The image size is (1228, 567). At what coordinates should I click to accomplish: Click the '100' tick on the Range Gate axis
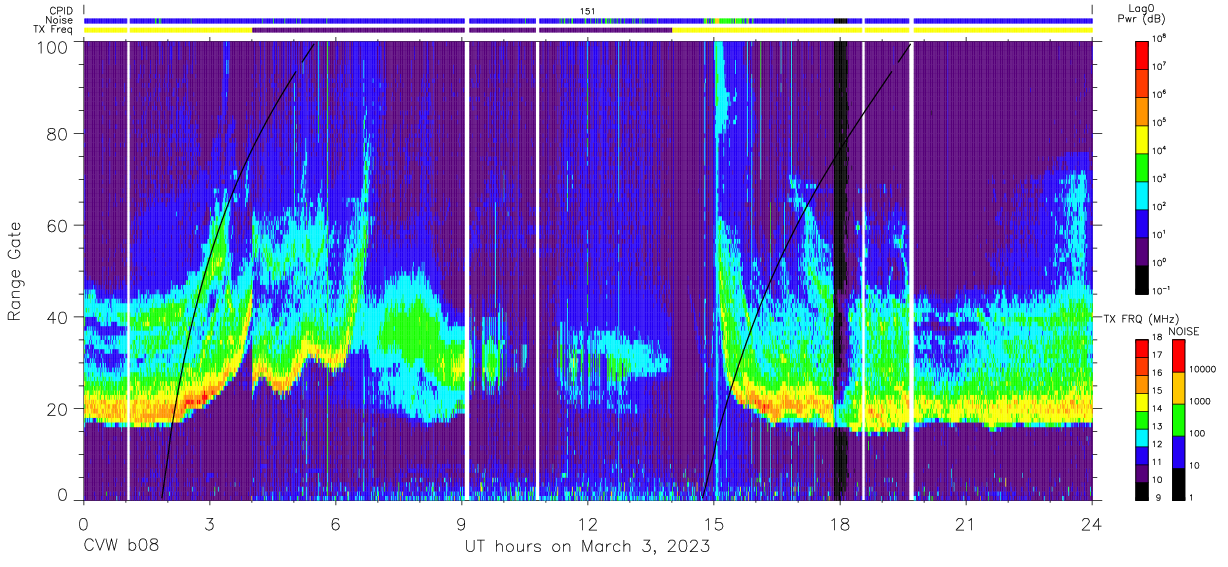[54, 46]
